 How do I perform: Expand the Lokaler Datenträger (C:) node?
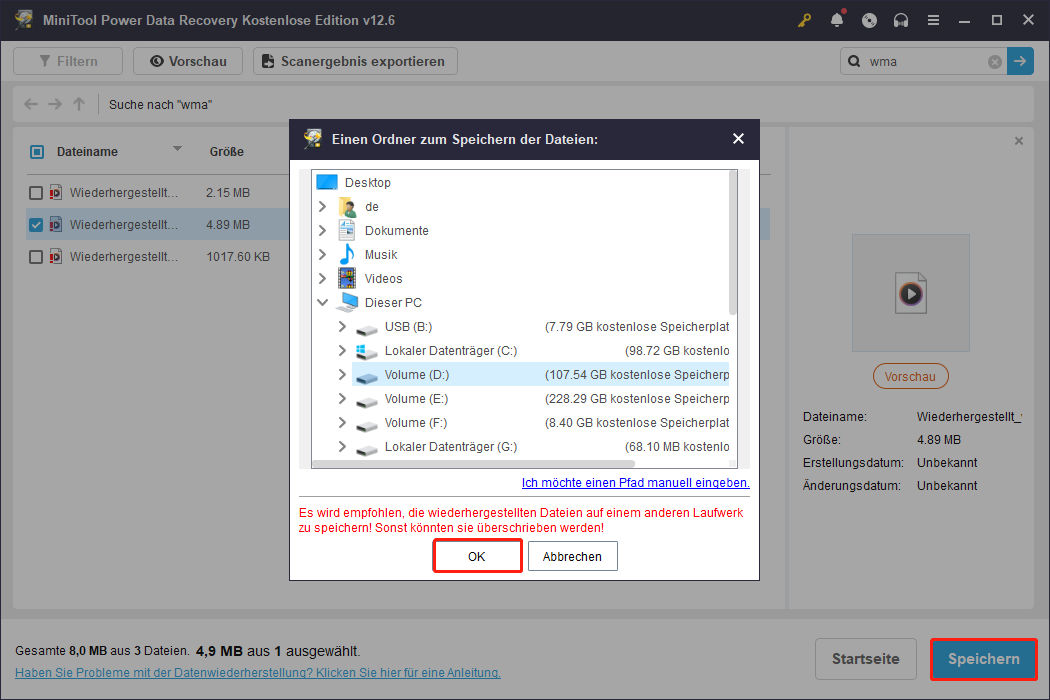tap(342, 351)
